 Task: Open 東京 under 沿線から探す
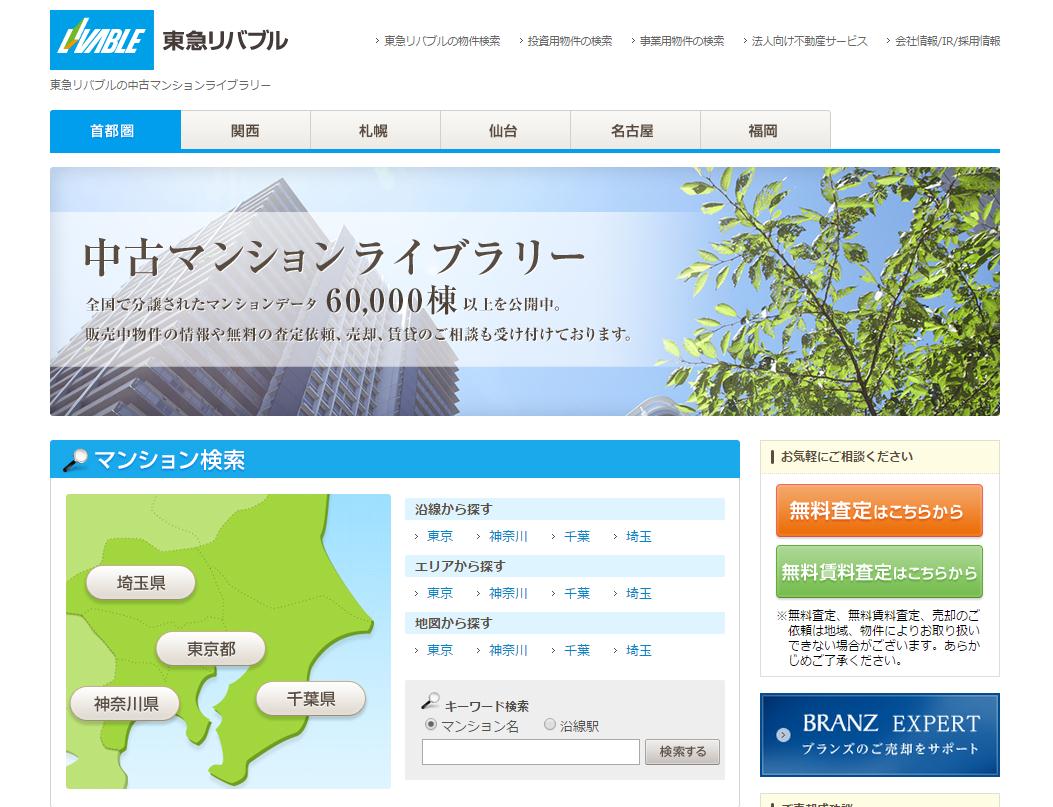[x=440, y=536]
